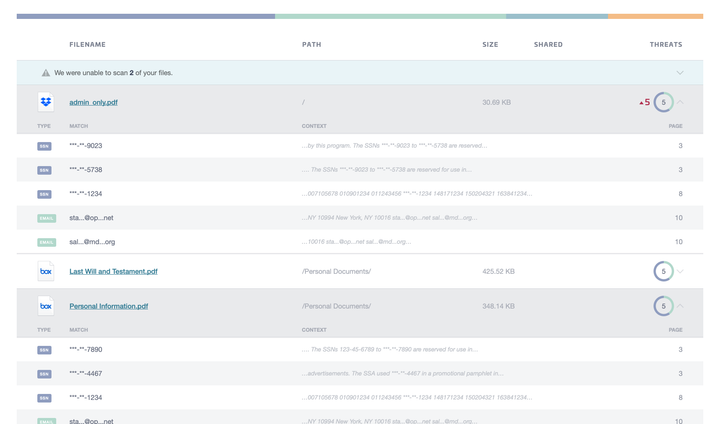This screenshot has width=720, height=424.
Task: Collapse the admin_only.pdf threat details
Action: [681, 102]
